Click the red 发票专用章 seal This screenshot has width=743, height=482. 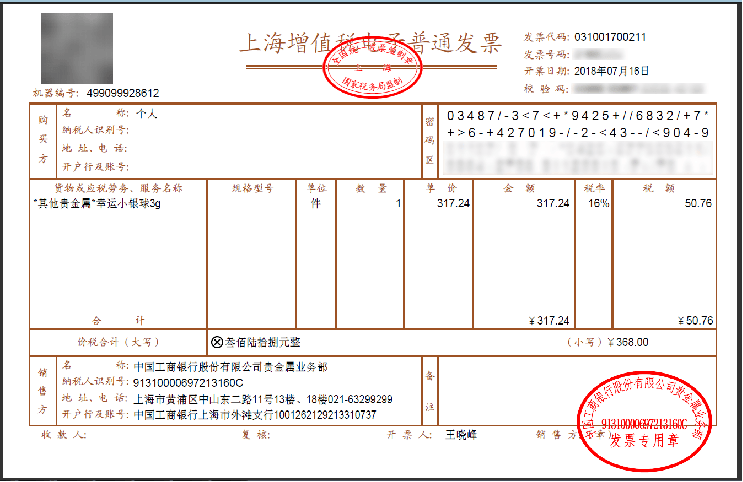tap(644, 421)
